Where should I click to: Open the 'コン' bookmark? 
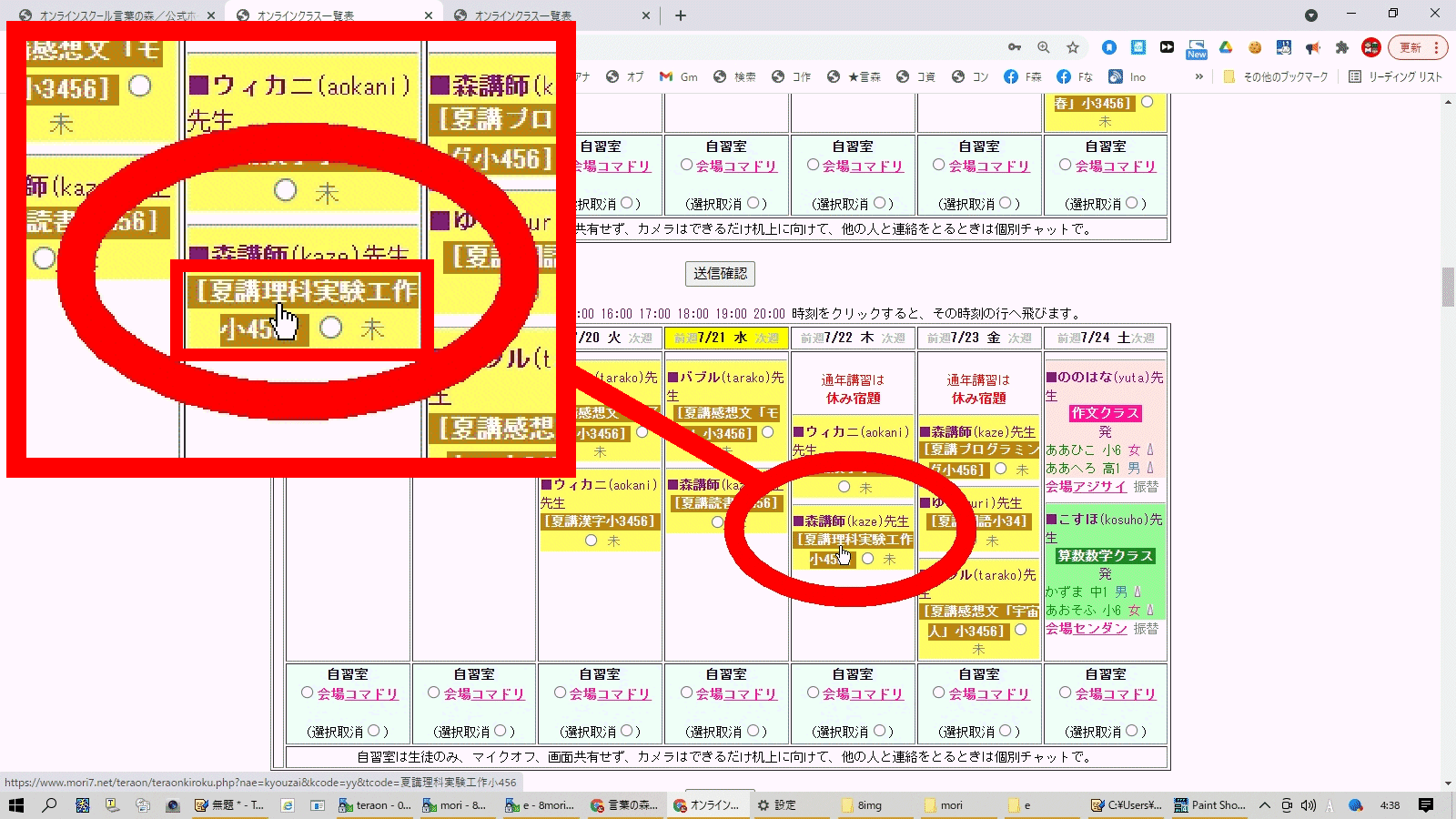(x=970, y=77)
